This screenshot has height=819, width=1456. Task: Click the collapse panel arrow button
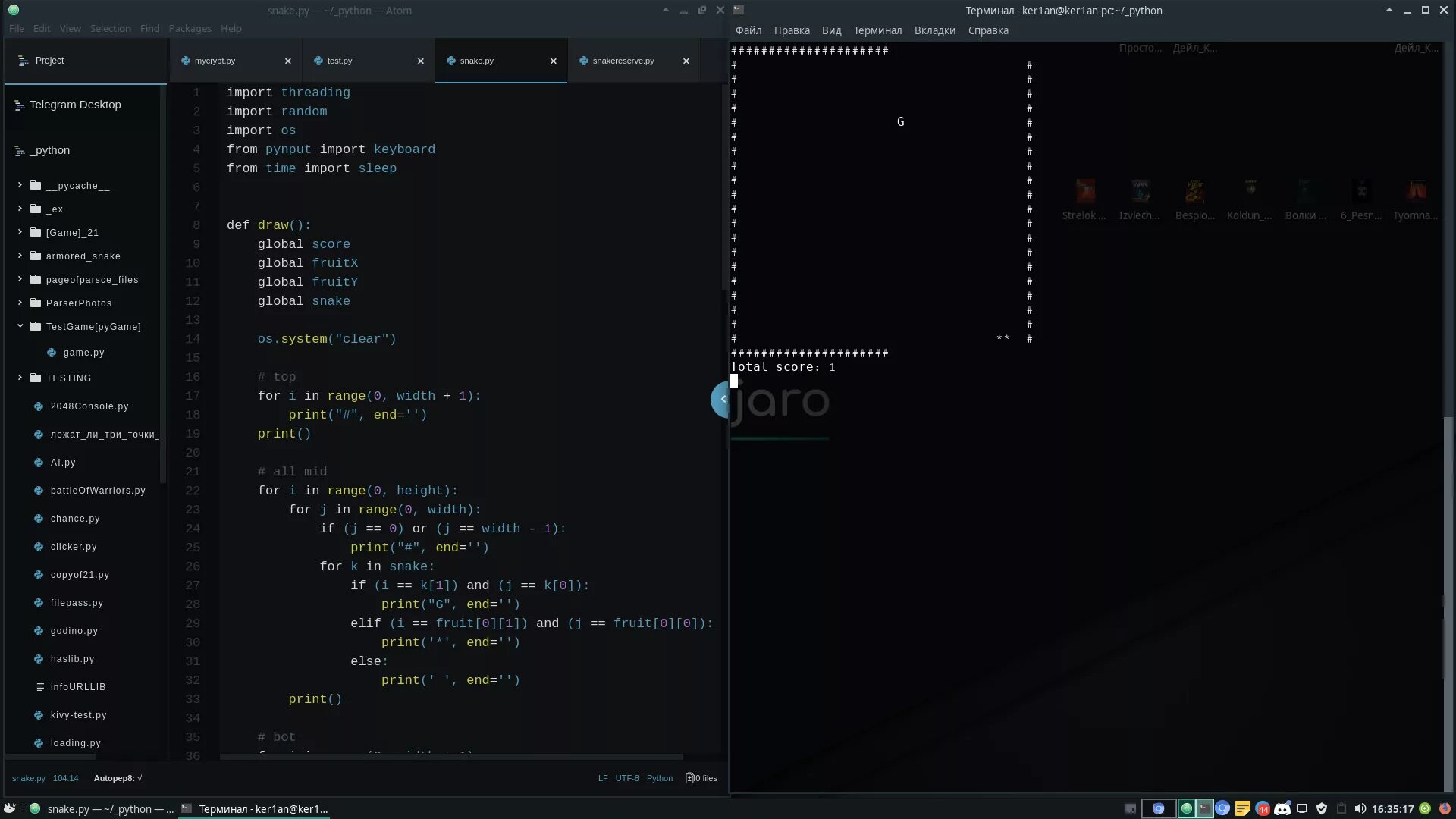point(722,398)
